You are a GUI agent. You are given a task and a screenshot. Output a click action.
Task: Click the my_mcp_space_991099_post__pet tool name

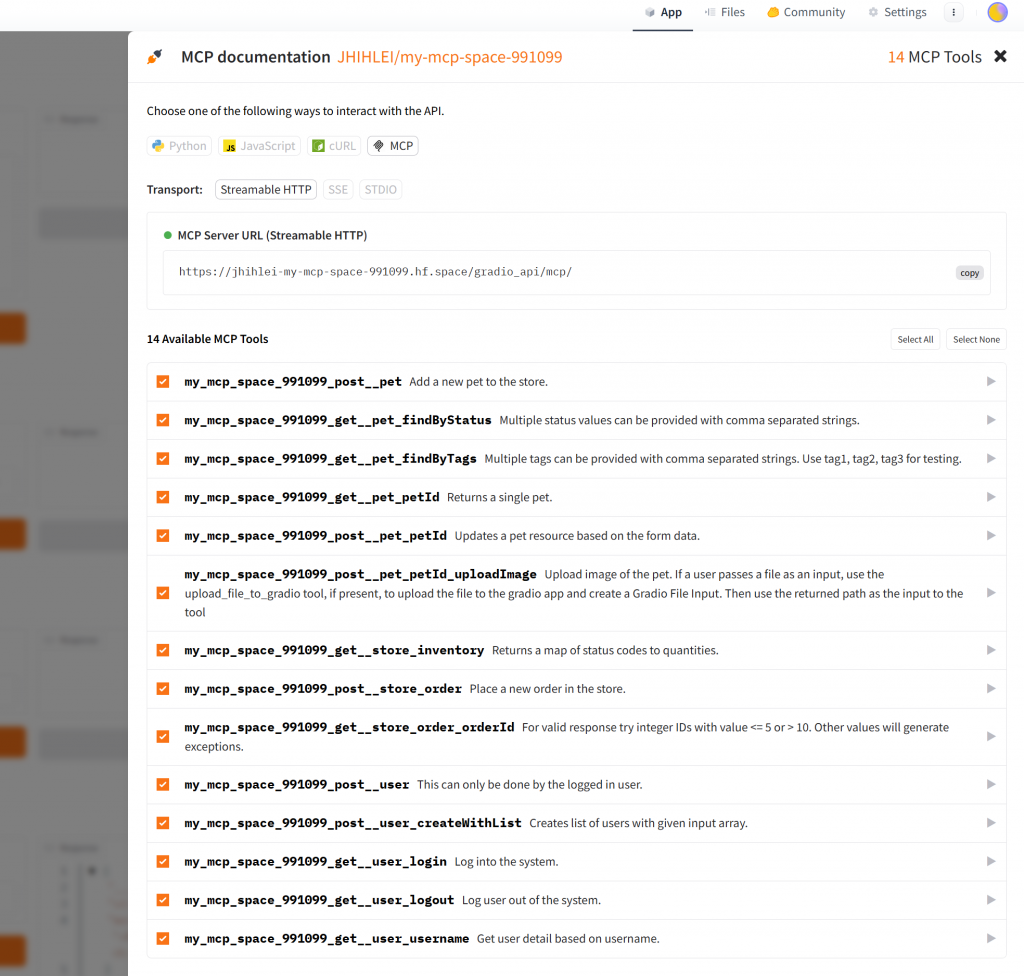click(293, 382)
